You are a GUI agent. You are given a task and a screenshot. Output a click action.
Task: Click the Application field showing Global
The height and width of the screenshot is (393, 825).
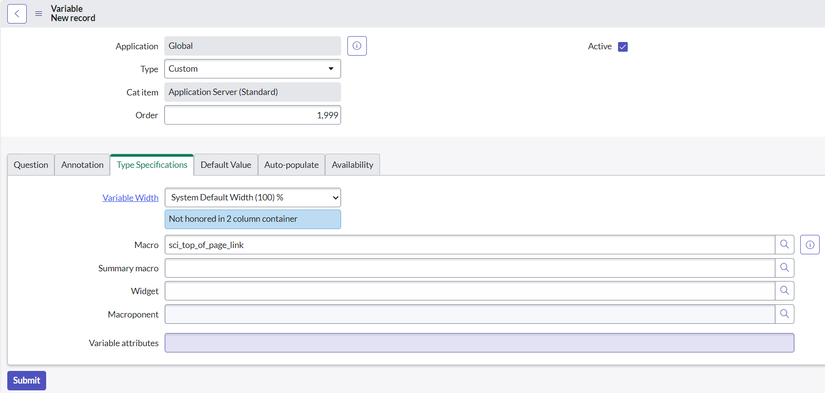pyautogui.click(x=253, y=46)
